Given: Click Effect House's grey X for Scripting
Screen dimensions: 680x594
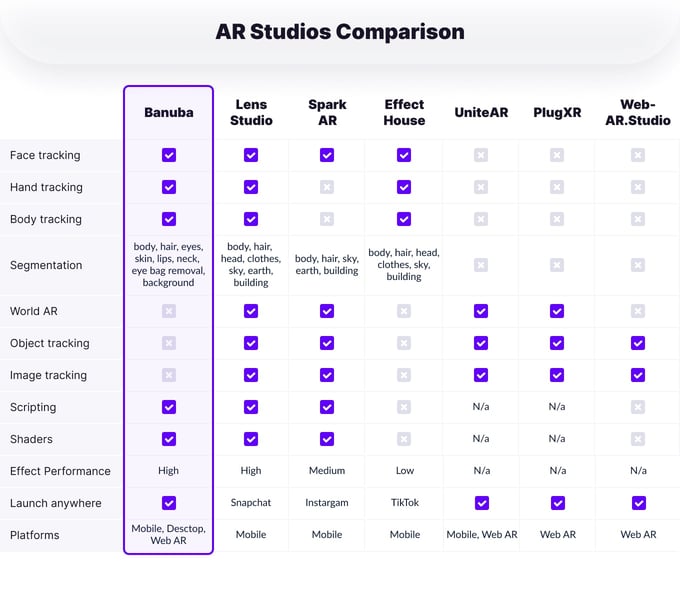Looking at the screenshot, I should [404, 407].
